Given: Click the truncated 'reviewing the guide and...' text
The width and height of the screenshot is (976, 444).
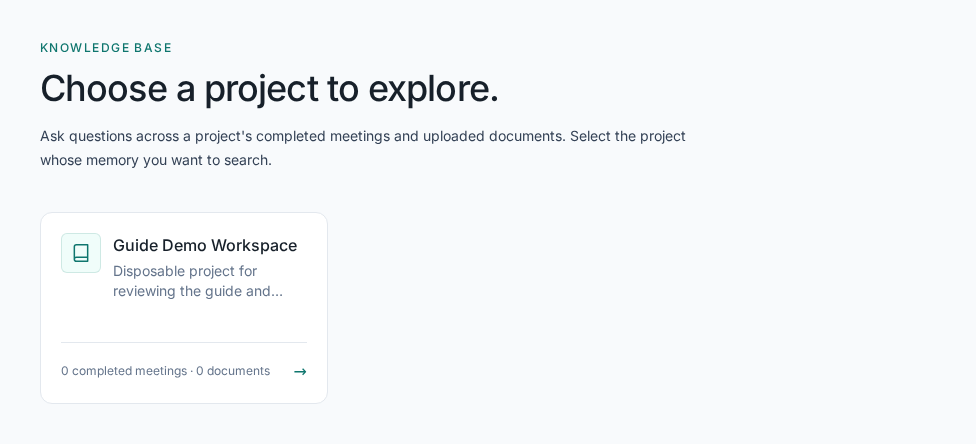Looking at the screenshot, I should [198, 291].
